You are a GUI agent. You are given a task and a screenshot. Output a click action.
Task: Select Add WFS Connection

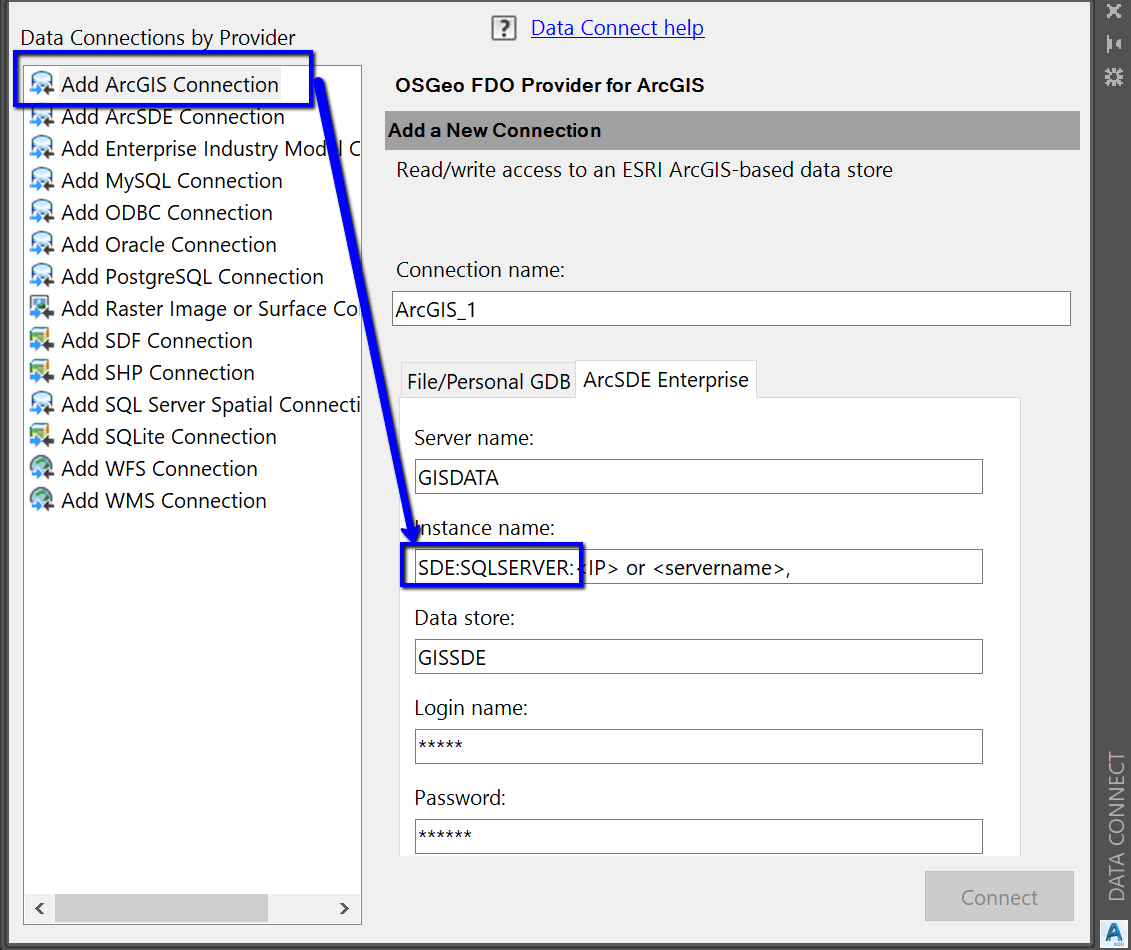click(159, 468)
